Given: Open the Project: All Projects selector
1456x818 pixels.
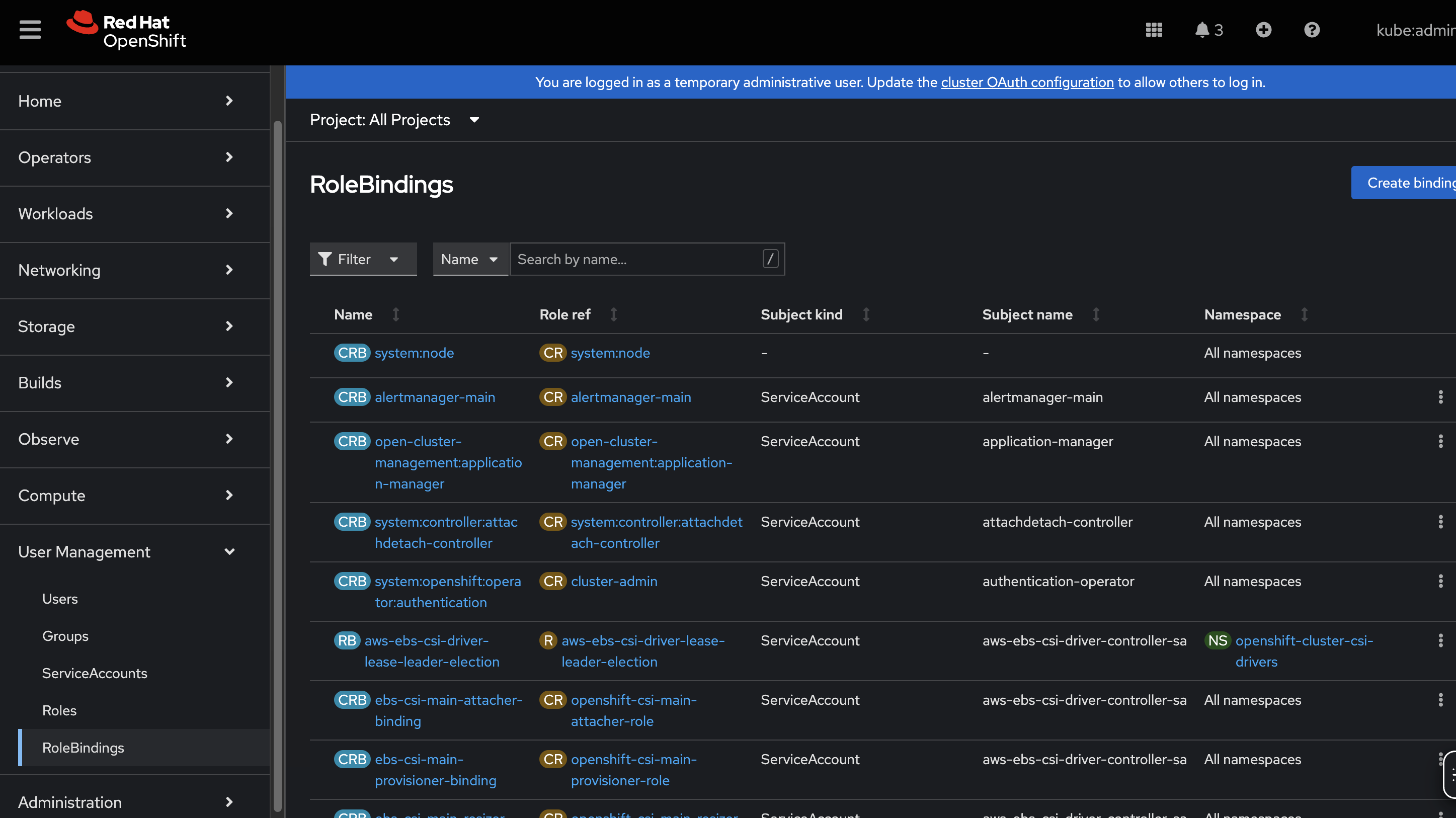Looking at the screenshot, I should [x=394, y=120].
